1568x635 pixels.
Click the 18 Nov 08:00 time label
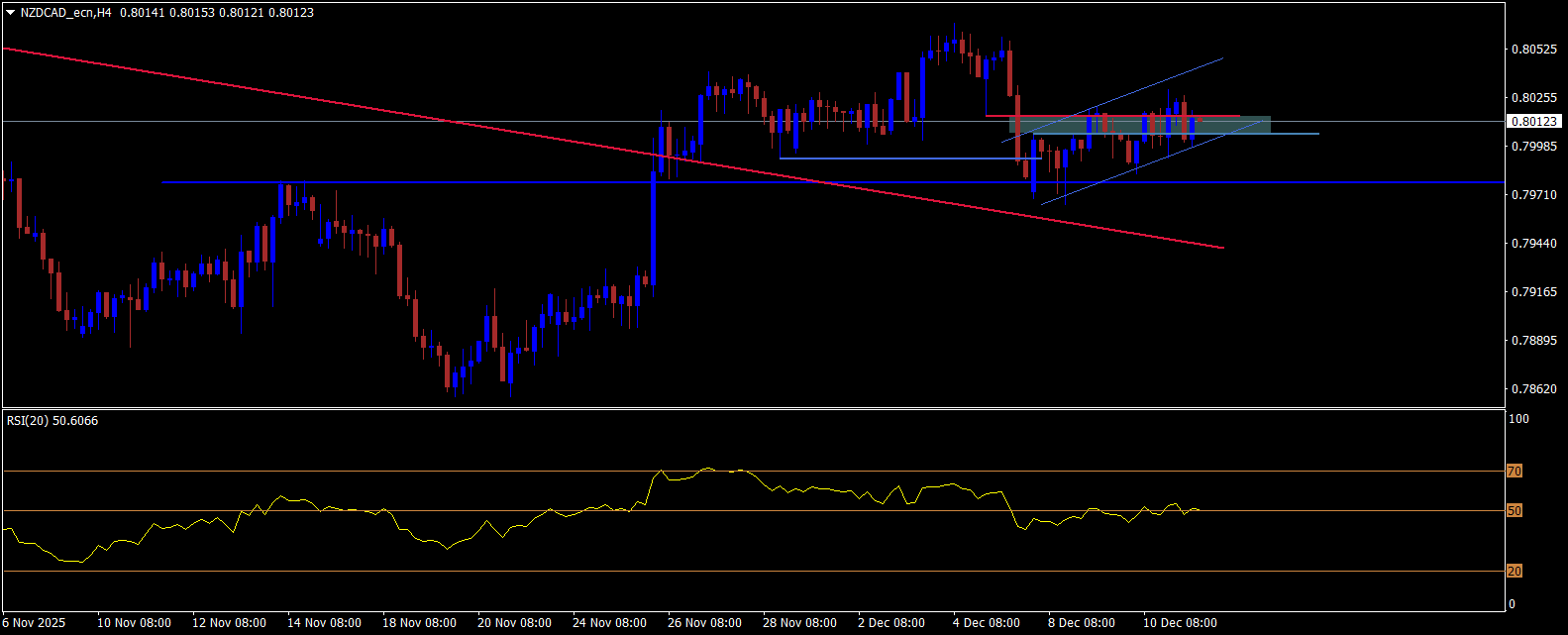point(419,623)
